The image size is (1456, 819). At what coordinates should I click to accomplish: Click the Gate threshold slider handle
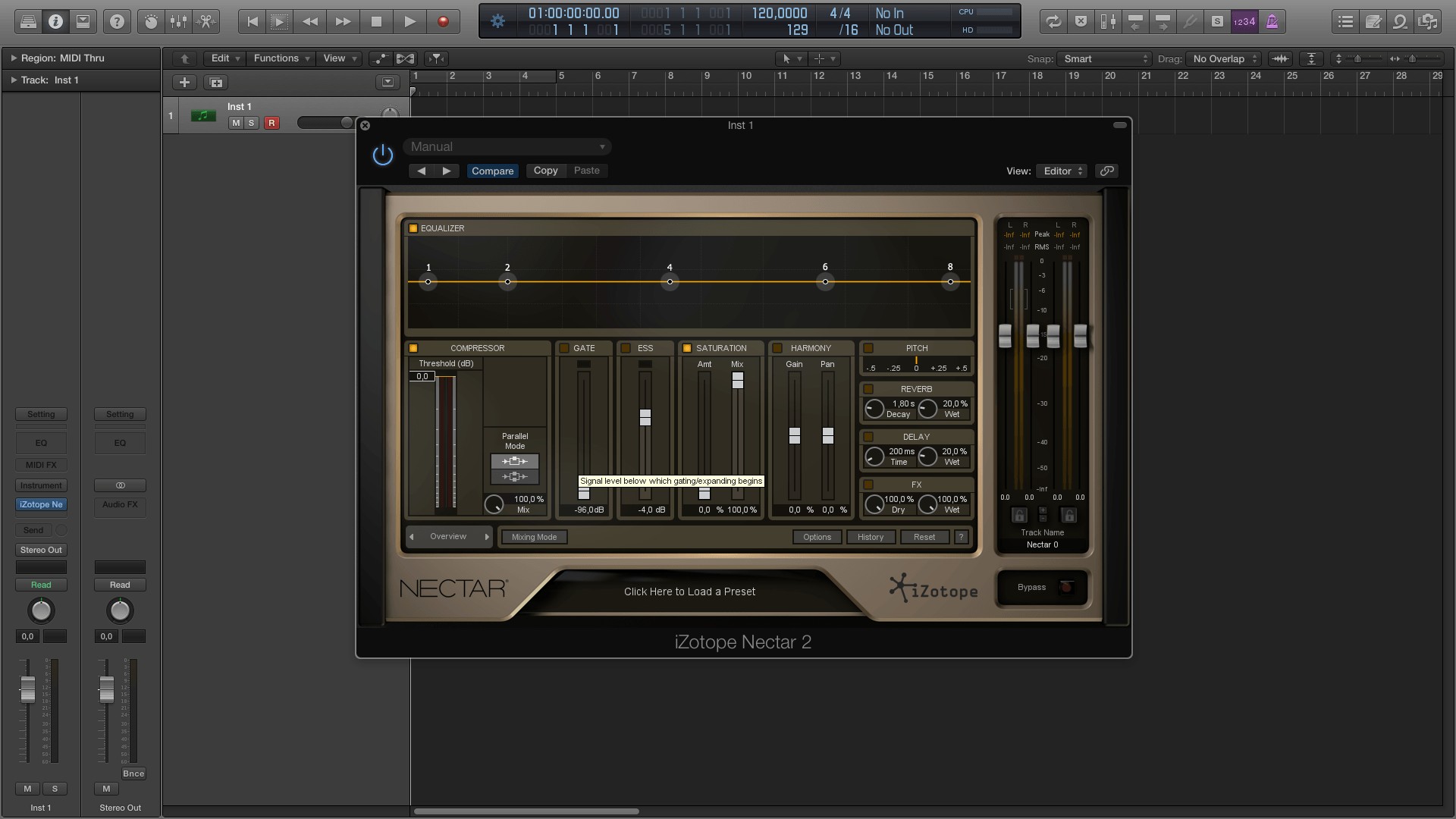584,493
